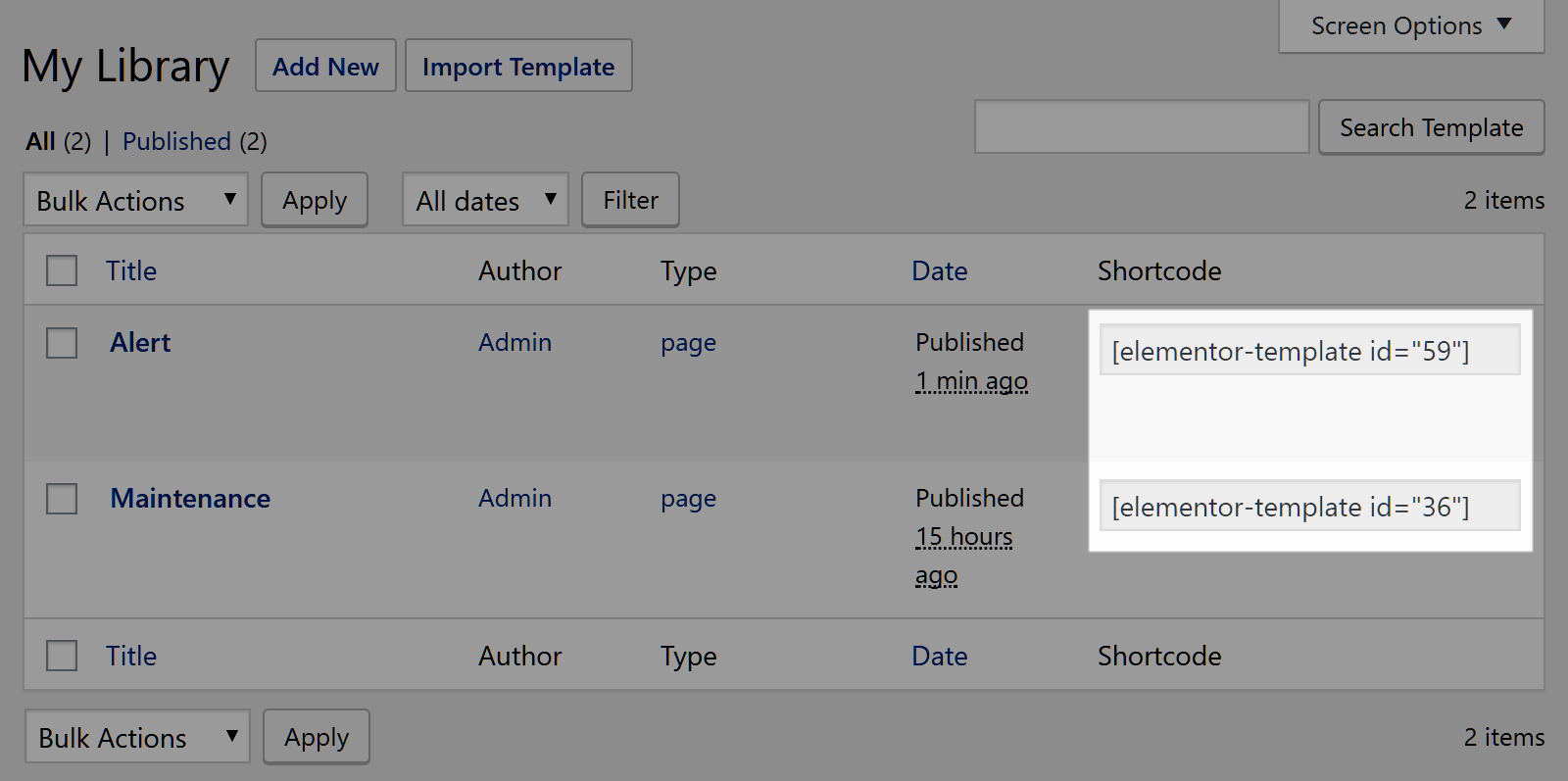Check the Alert template row checkbox
1568x781 pixels.
[62, 343]
